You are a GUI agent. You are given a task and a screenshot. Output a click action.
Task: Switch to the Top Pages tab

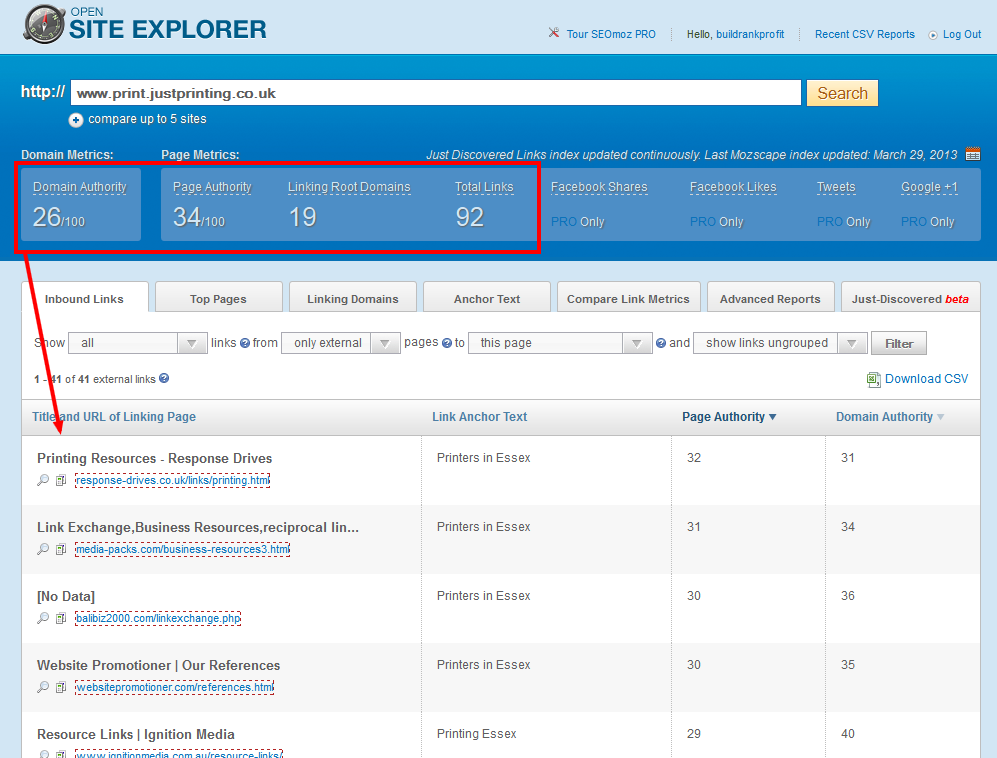coord(218,298)
